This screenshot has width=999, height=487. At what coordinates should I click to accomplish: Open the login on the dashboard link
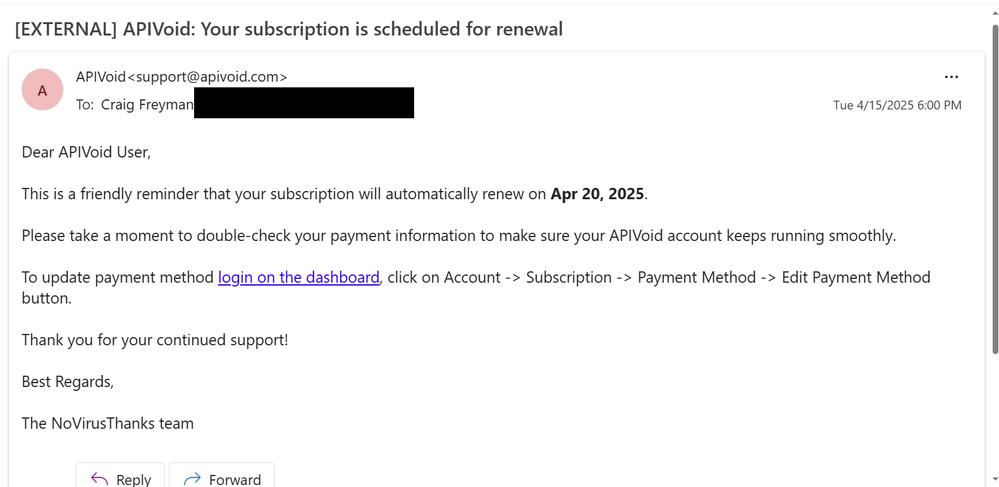[x=299, y=277]
